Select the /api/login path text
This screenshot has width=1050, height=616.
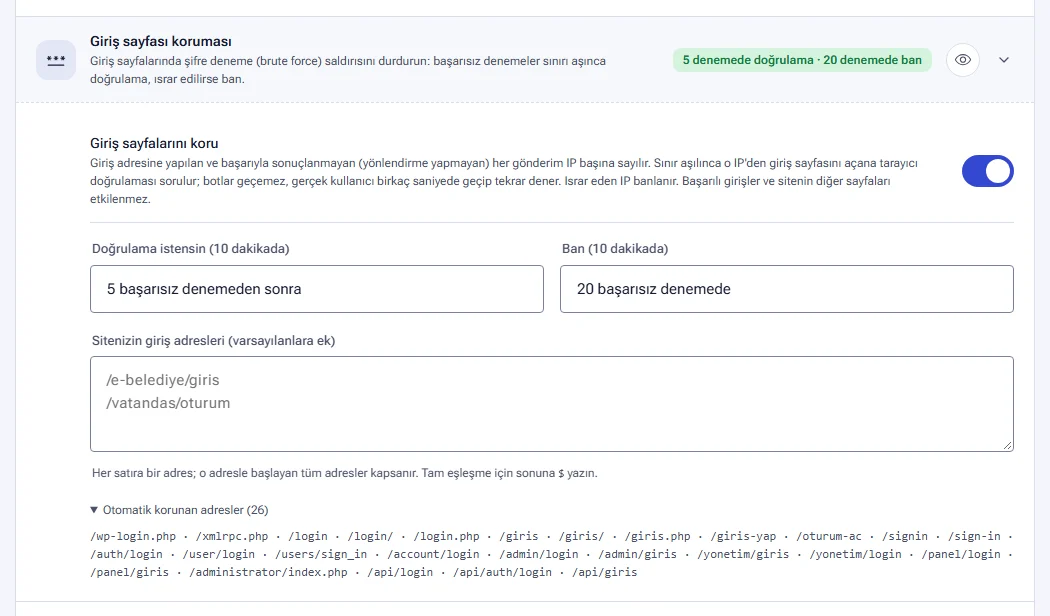point(400,572)
